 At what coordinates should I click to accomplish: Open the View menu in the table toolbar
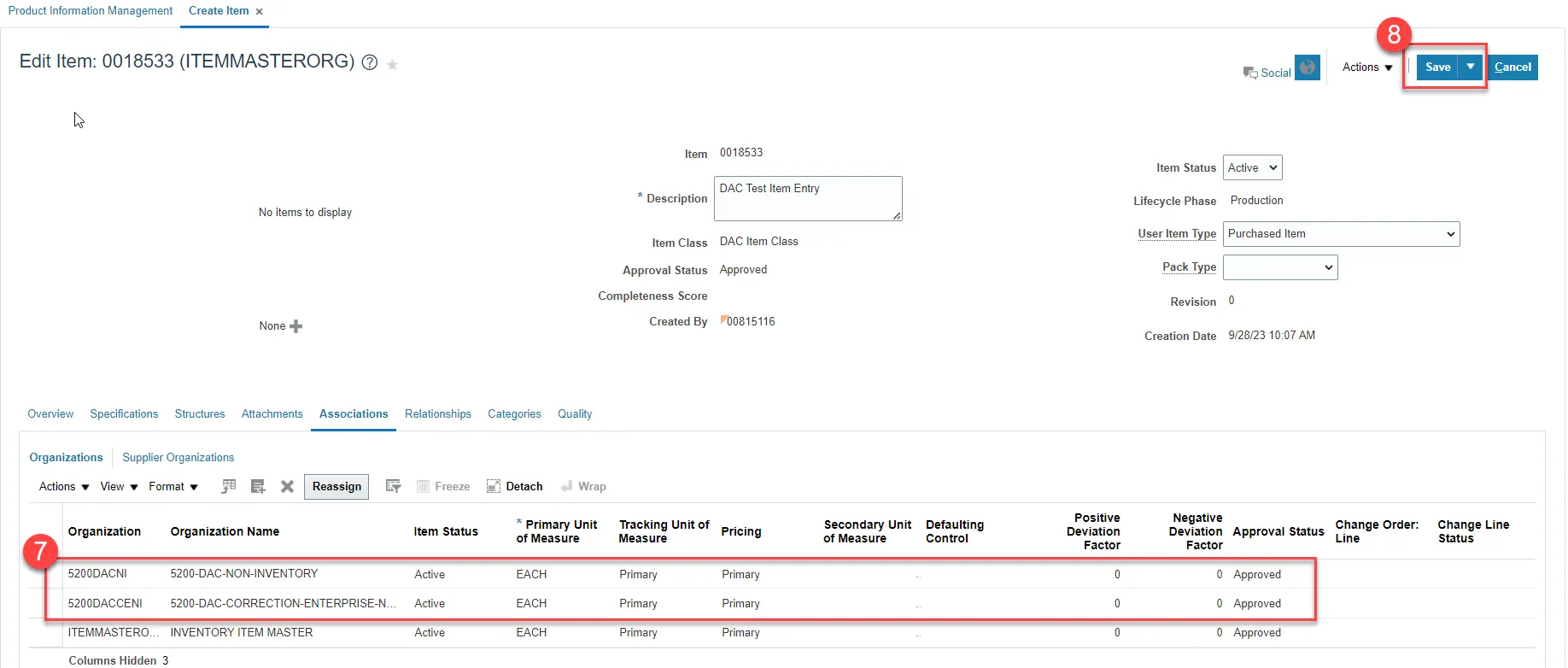[119, 486]
